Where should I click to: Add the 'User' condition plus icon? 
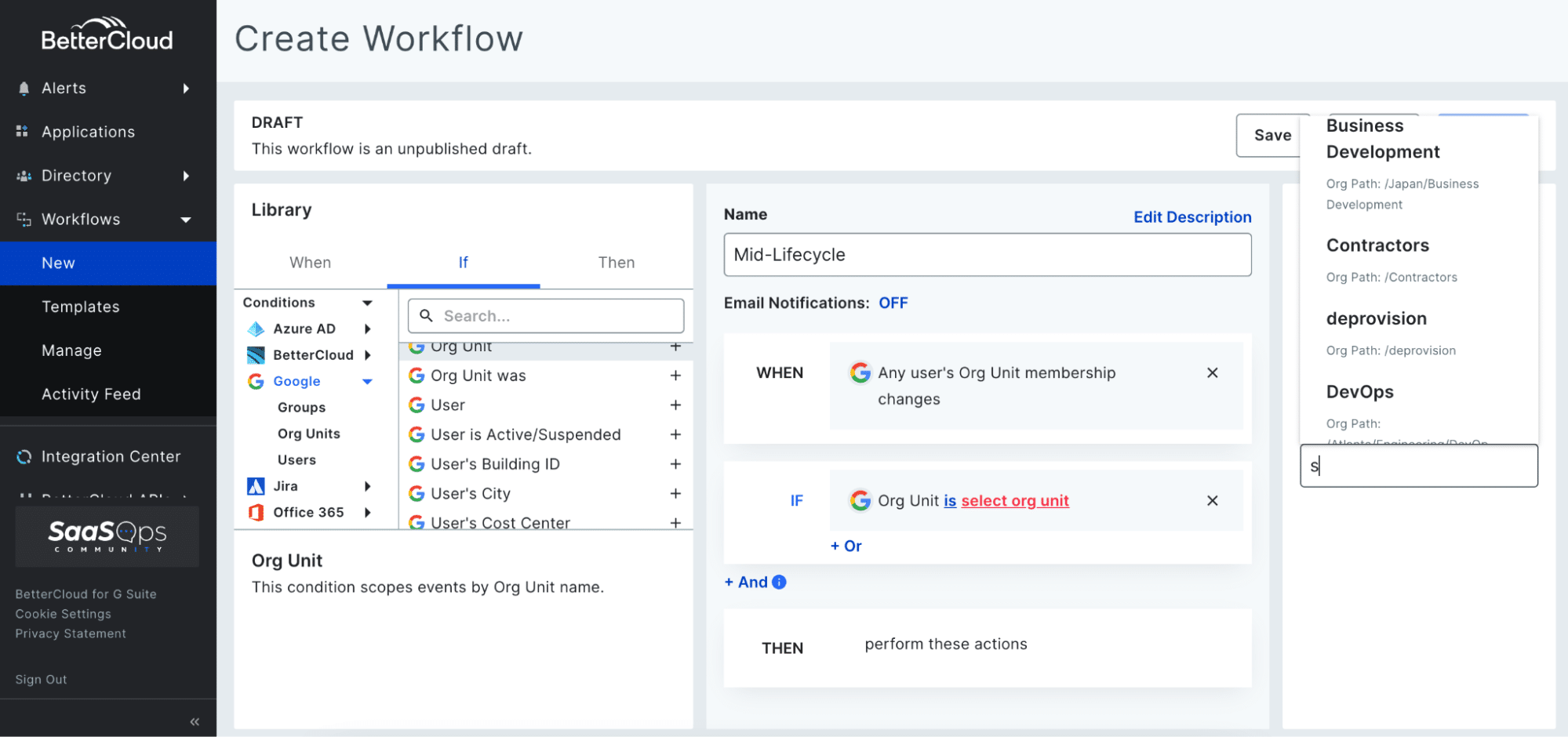point(675,405)
